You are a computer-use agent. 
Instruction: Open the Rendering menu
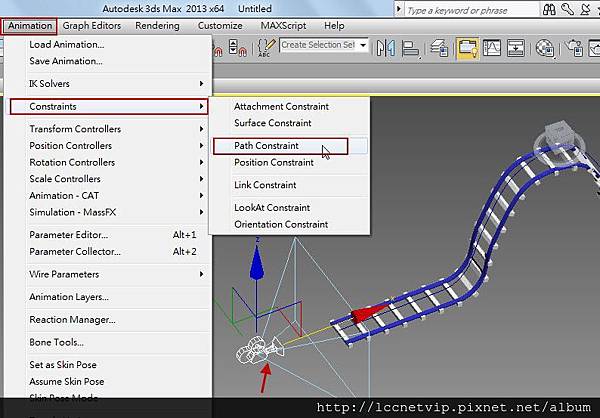pos(157,25)
